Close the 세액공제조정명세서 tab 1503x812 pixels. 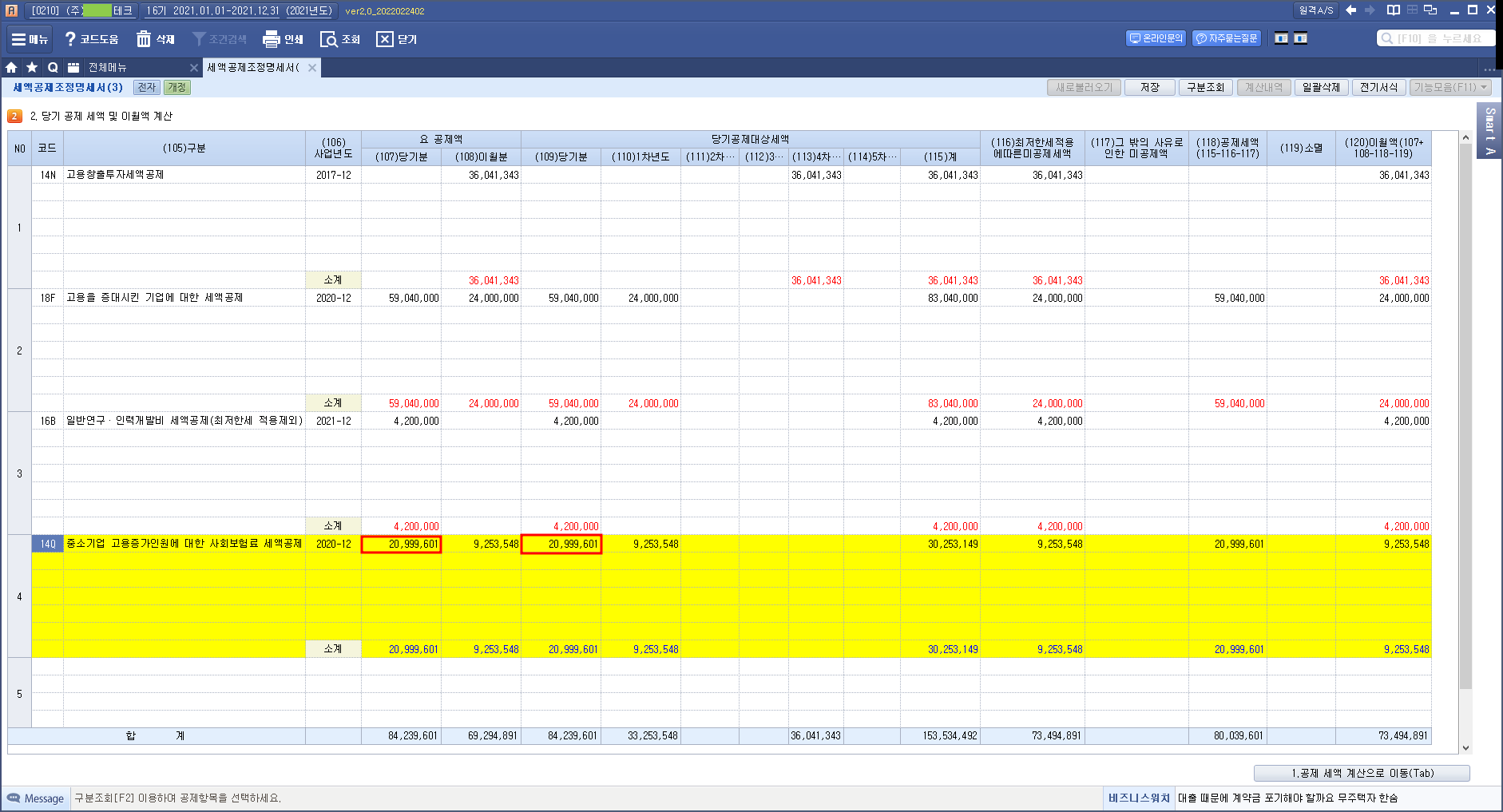tap(312, 68)
